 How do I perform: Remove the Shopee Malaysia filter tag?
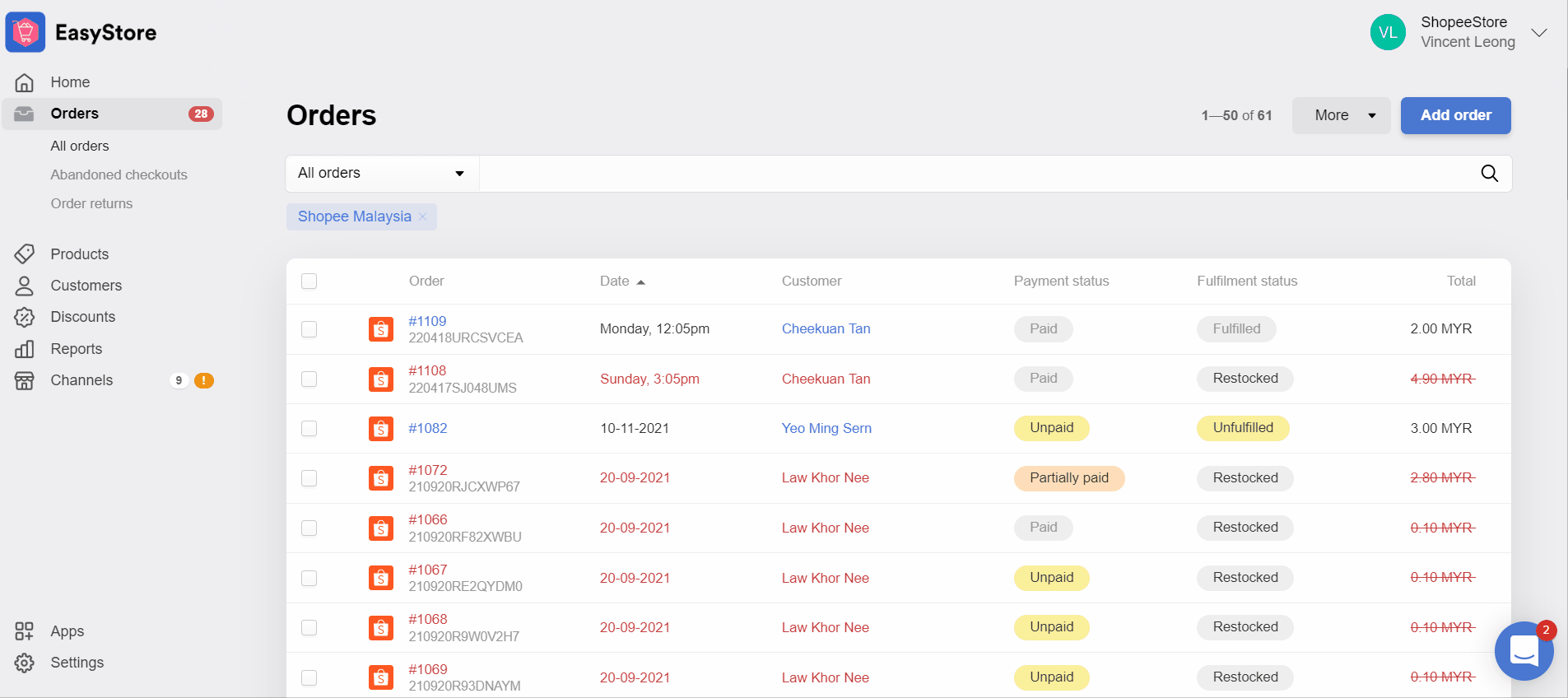[423, 216]
